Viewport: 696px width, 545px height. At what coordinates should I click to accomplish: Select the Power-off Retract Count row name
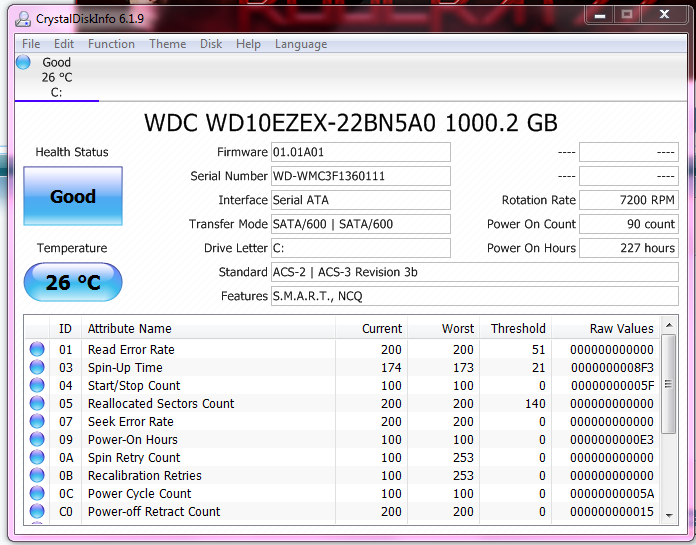(154, 511)
